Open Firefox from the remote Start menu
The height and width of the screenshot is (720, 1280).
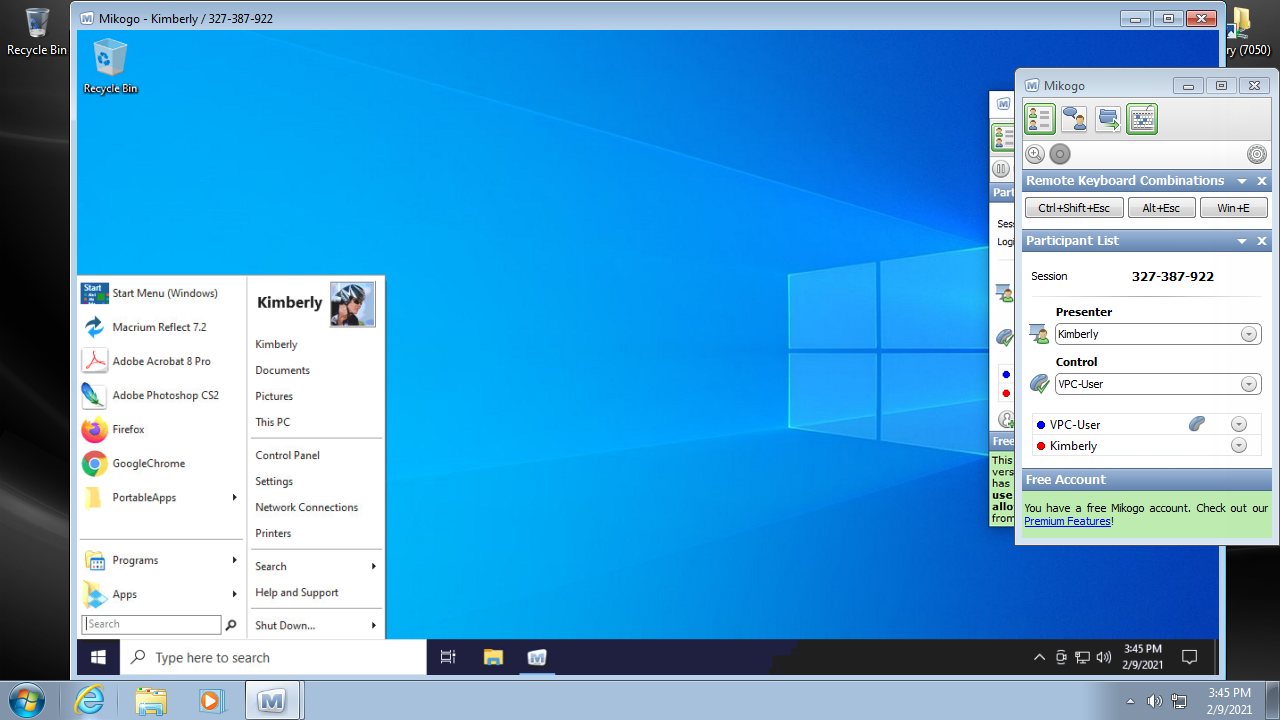[x=128, y=429]
